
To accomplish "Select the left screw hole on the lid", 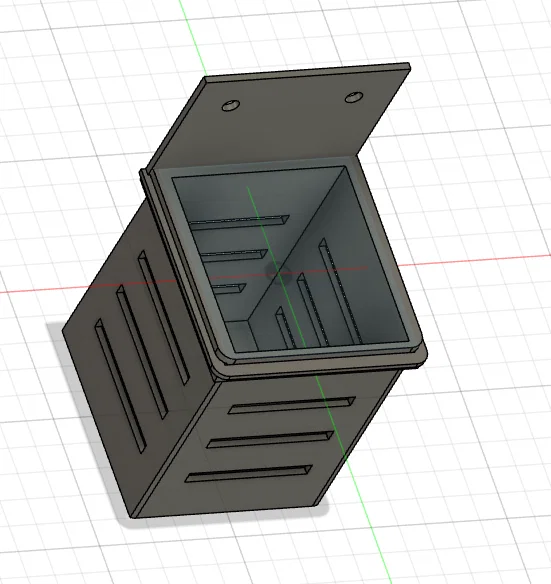I will [x=231, y=106].
